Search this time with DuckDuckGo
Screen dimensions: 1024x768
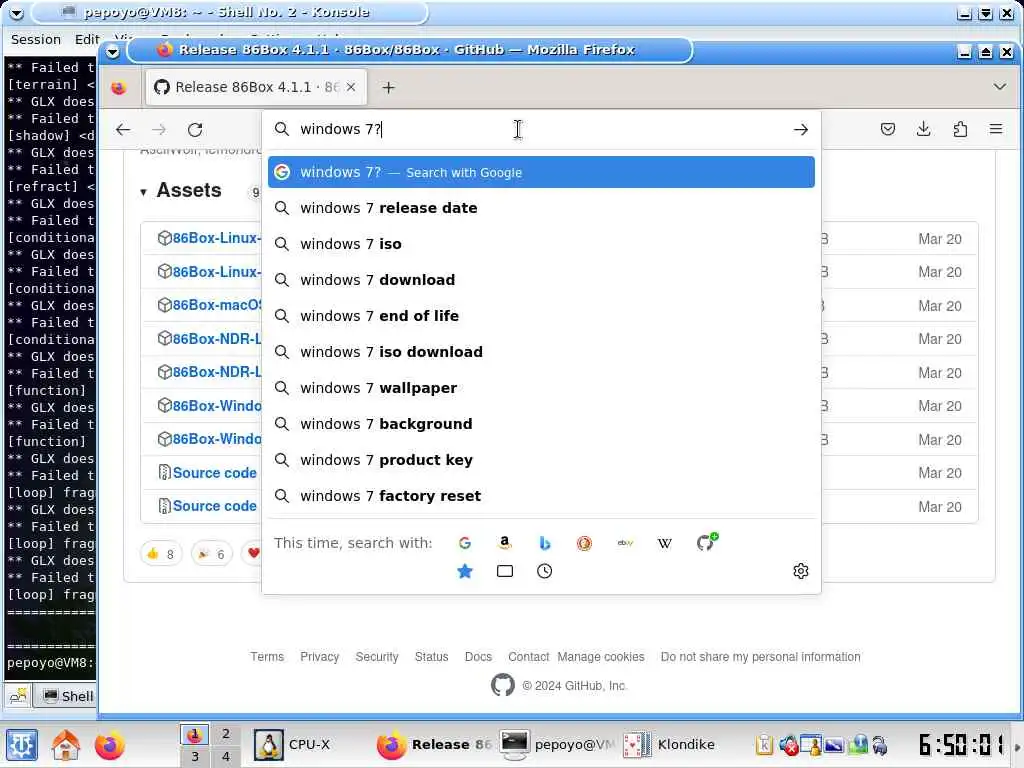point(584,543)
